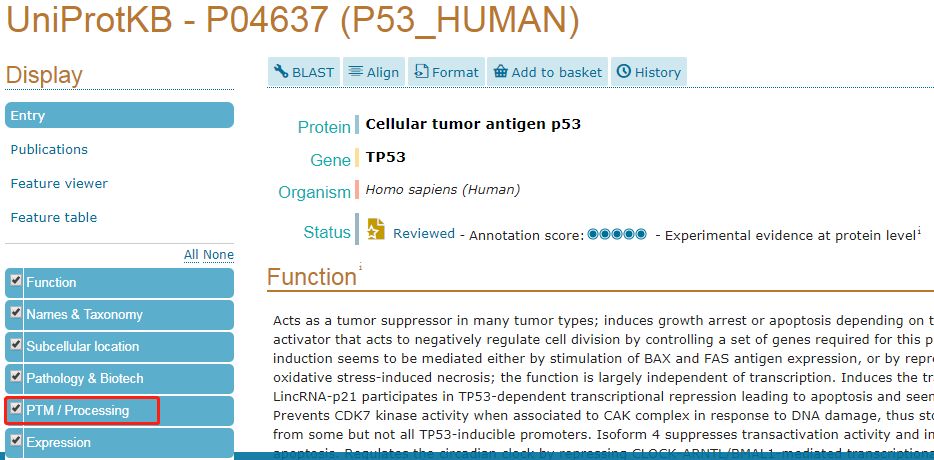
Task: Disable the Subcellular location checkbox
Action: coord(16,344)
